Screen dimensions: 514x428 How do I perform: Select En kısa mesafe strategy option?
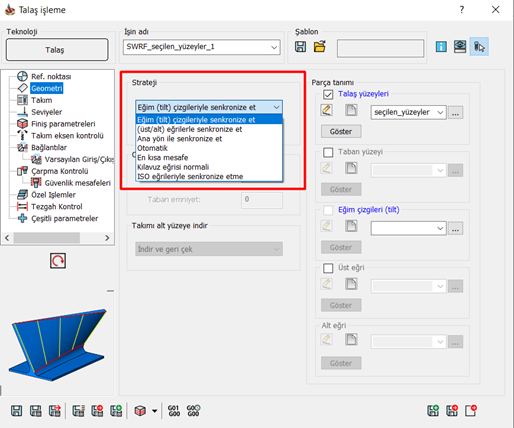pos(163,157)
